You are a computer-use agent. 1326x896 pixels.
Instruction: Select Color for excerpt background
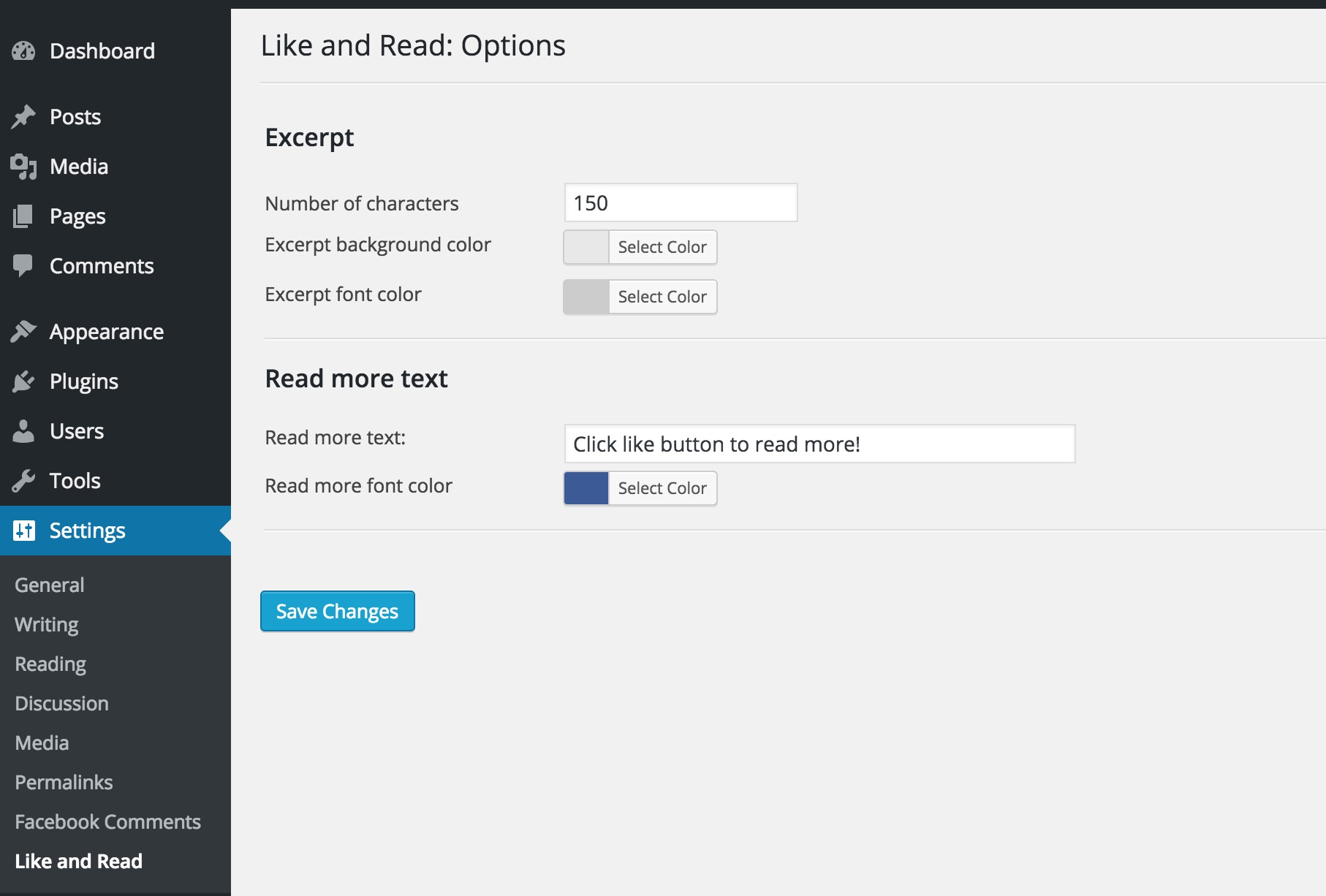coord(662,247)
